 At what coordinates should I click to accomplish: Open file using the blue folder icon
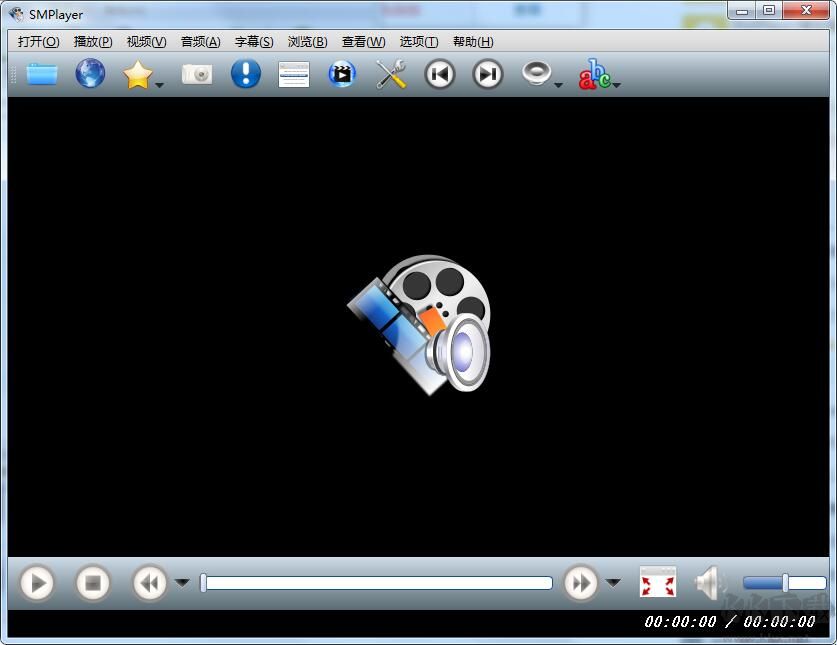click(x=42, y=74)
